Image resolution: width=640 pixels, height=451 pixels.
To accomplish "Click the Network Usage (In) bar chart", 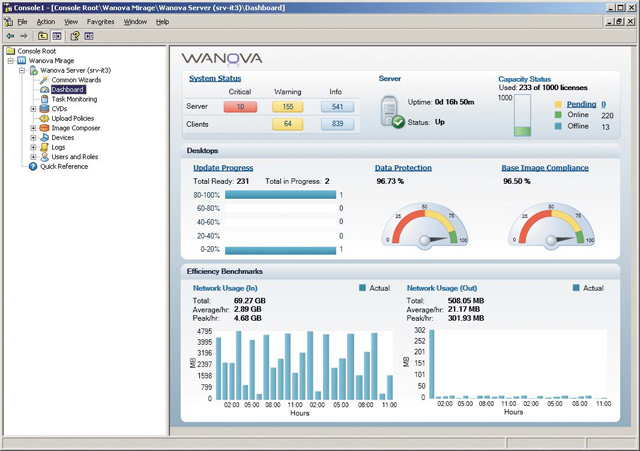I will pyautogui.click(x=304, y=365).
